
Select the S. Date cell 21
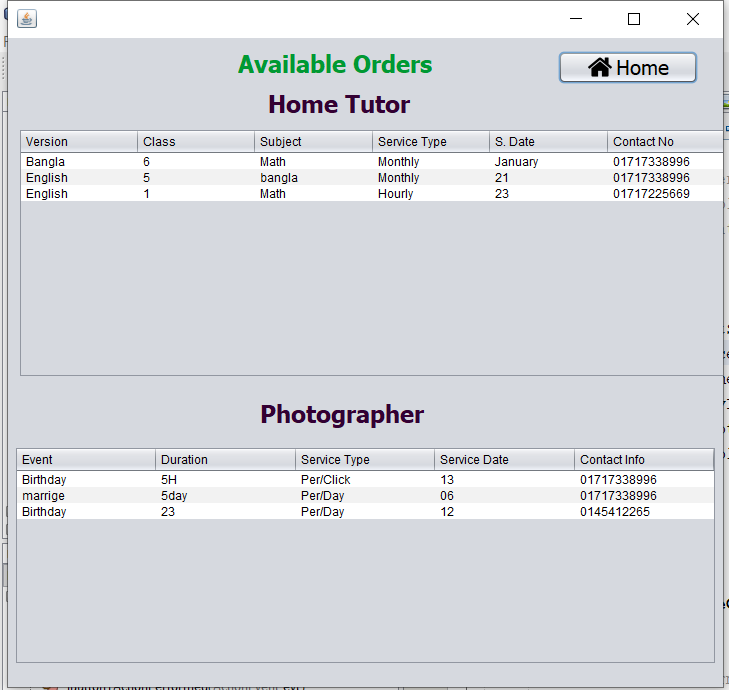(x=549, y=178)
